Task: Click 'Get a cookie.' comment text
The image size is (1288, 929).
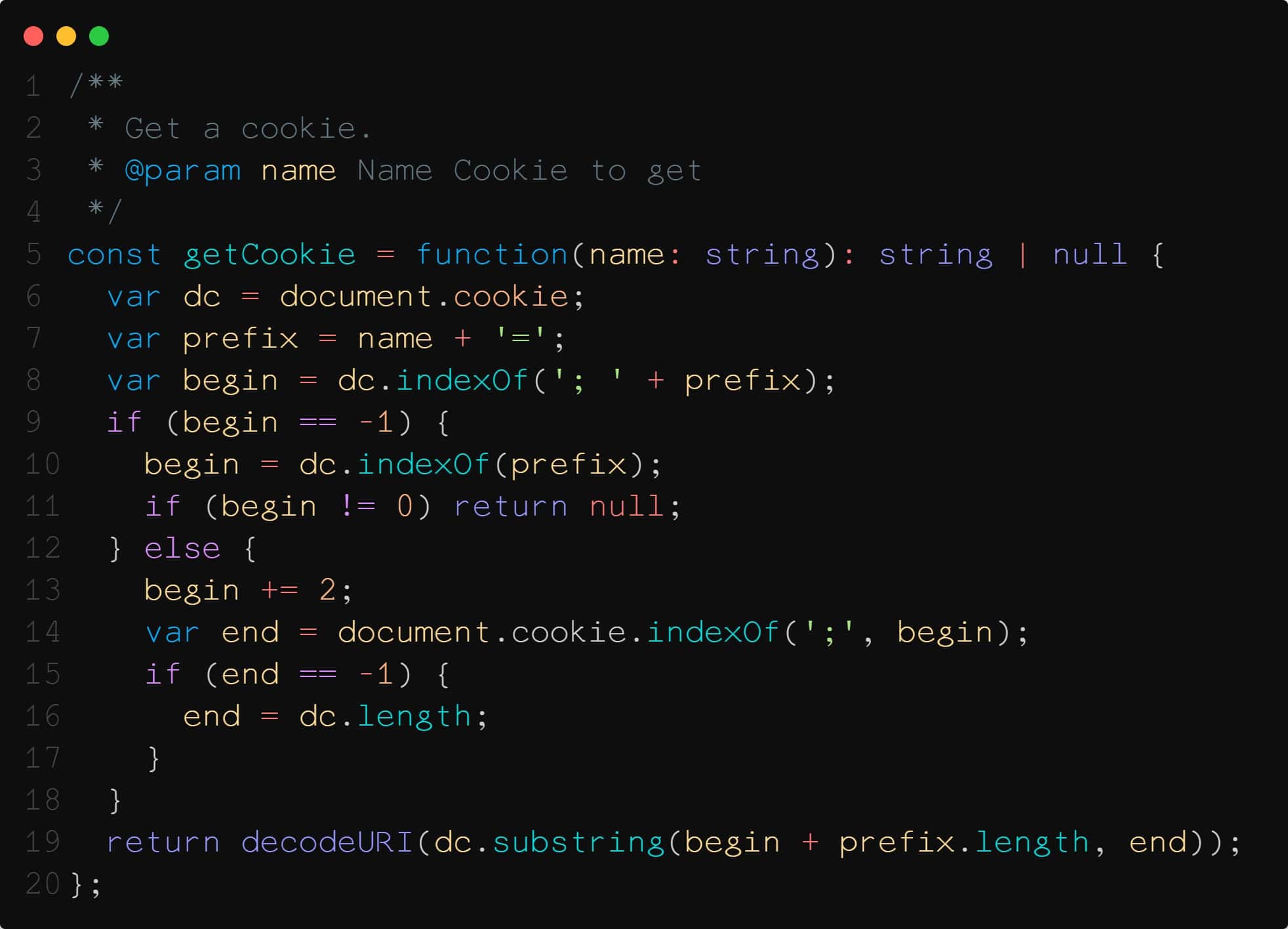Action: tap(248, 129)
